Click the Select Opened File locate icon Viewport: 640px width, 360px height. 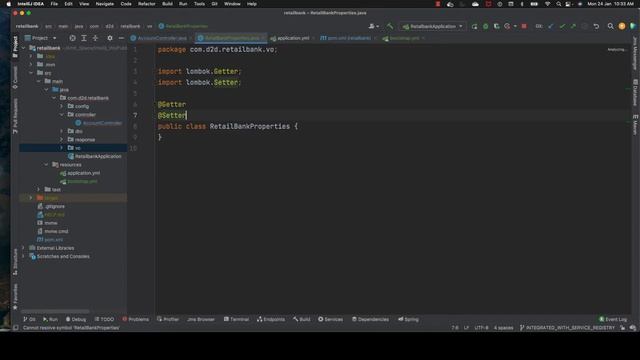tap(72, 38)
